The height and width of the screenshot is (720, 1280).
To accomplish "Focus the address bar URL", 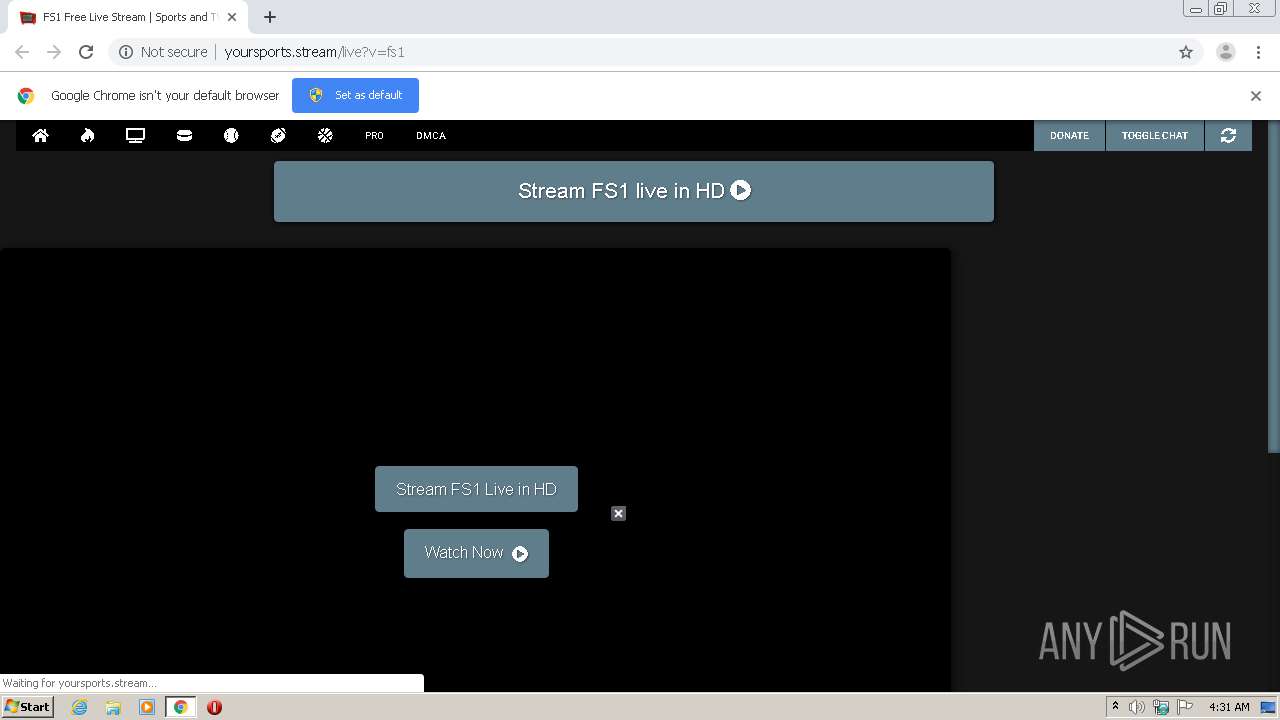I will coord(314,52).
